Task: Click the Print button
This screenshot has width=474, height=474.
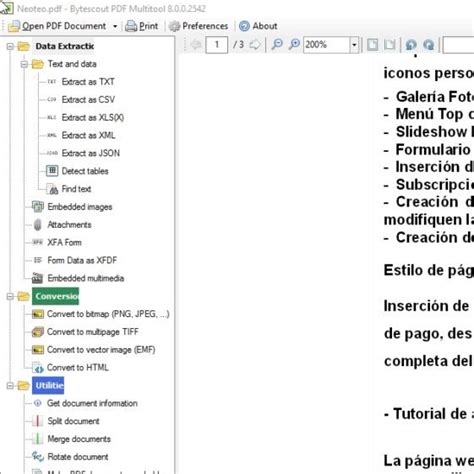Action: 141,26
